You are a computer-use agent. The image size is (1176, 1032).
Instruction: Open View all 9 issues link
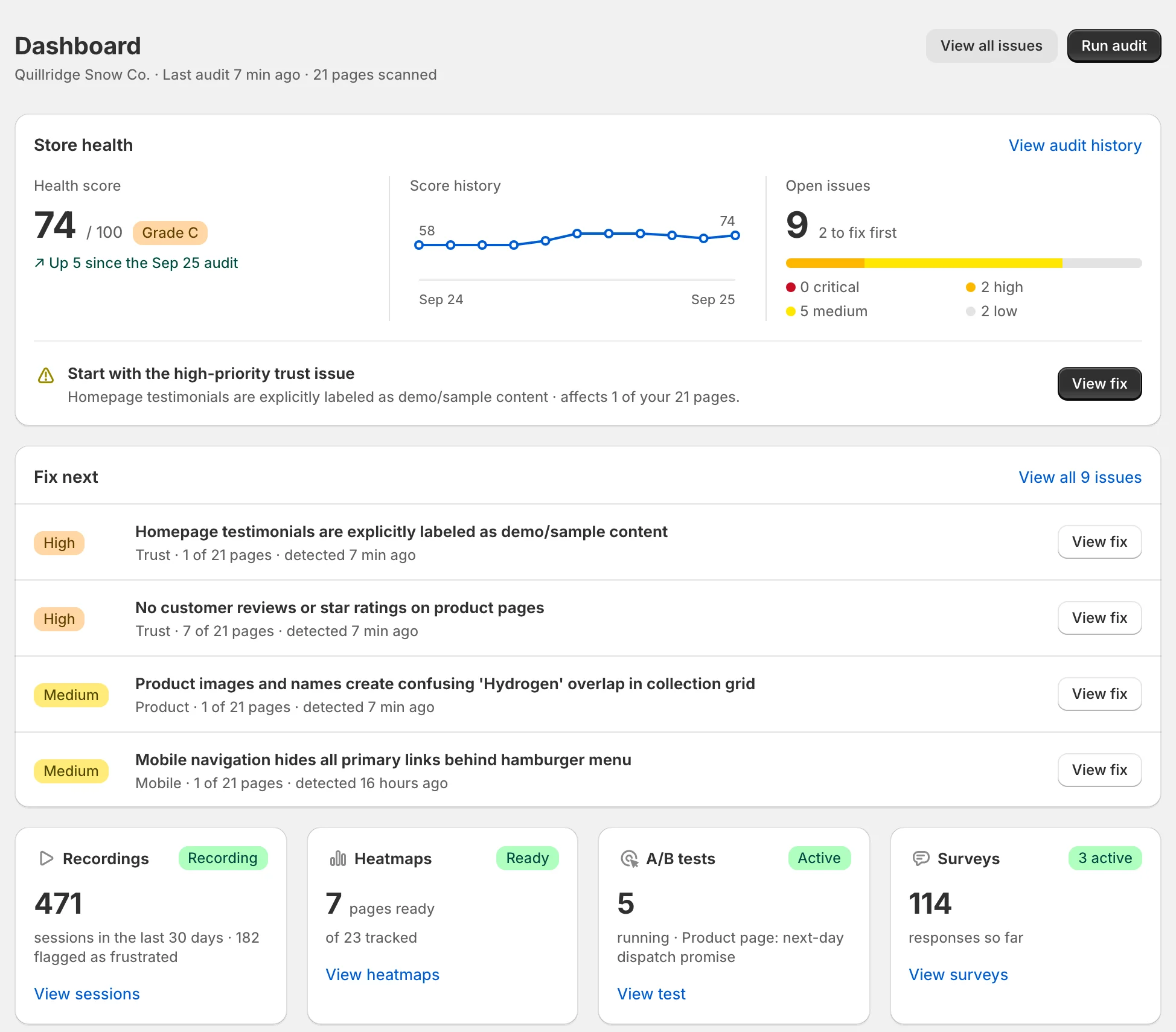tap(1080, 477)
